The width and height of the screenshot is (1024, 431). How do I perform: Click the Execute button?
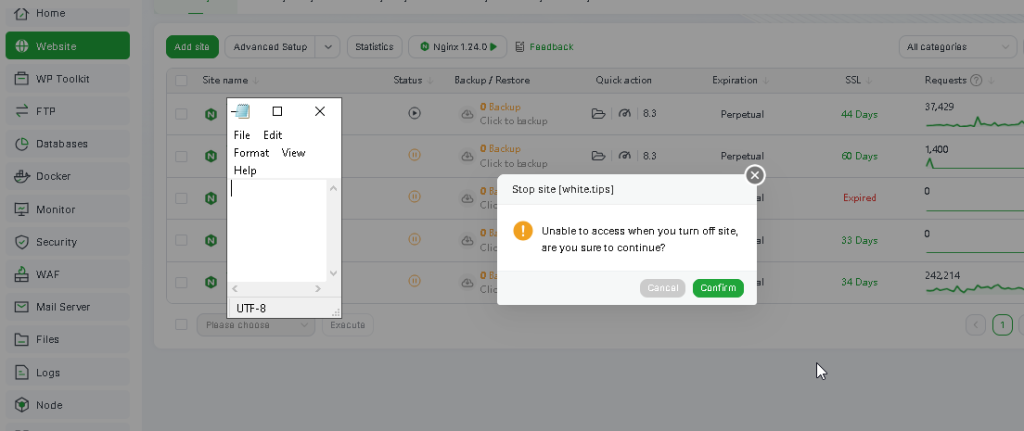pos(347,325)
